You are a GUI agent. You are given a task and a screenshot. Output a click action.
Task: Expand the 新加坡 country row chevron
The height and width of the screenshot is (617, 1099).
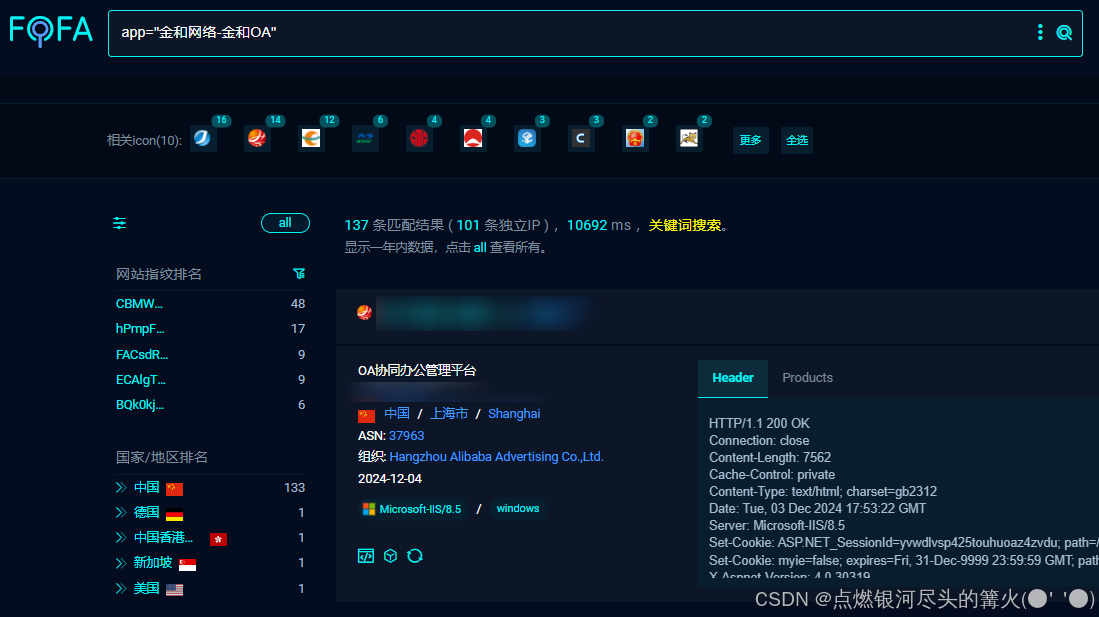(121, 563)
